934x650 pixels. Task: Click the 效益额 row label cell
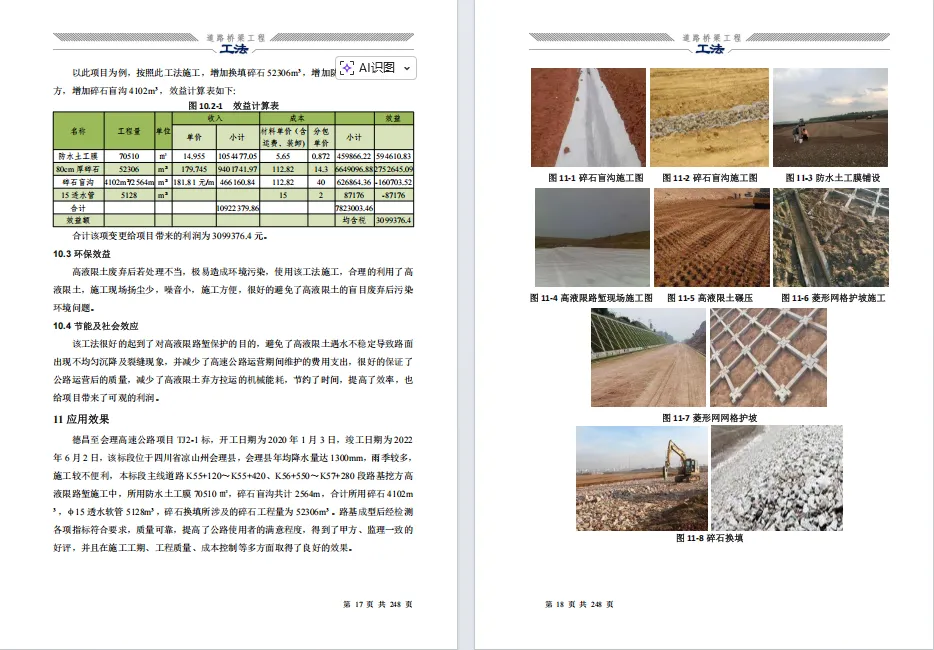point(79,220)
